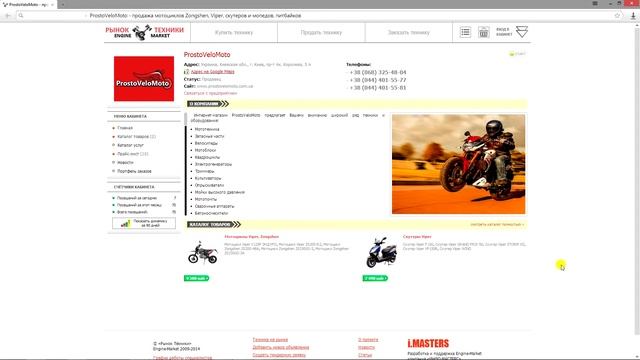Screen dimensions: 640x360
Task: Click 'Посещений за сегодня' counter row
Action: 144,198
